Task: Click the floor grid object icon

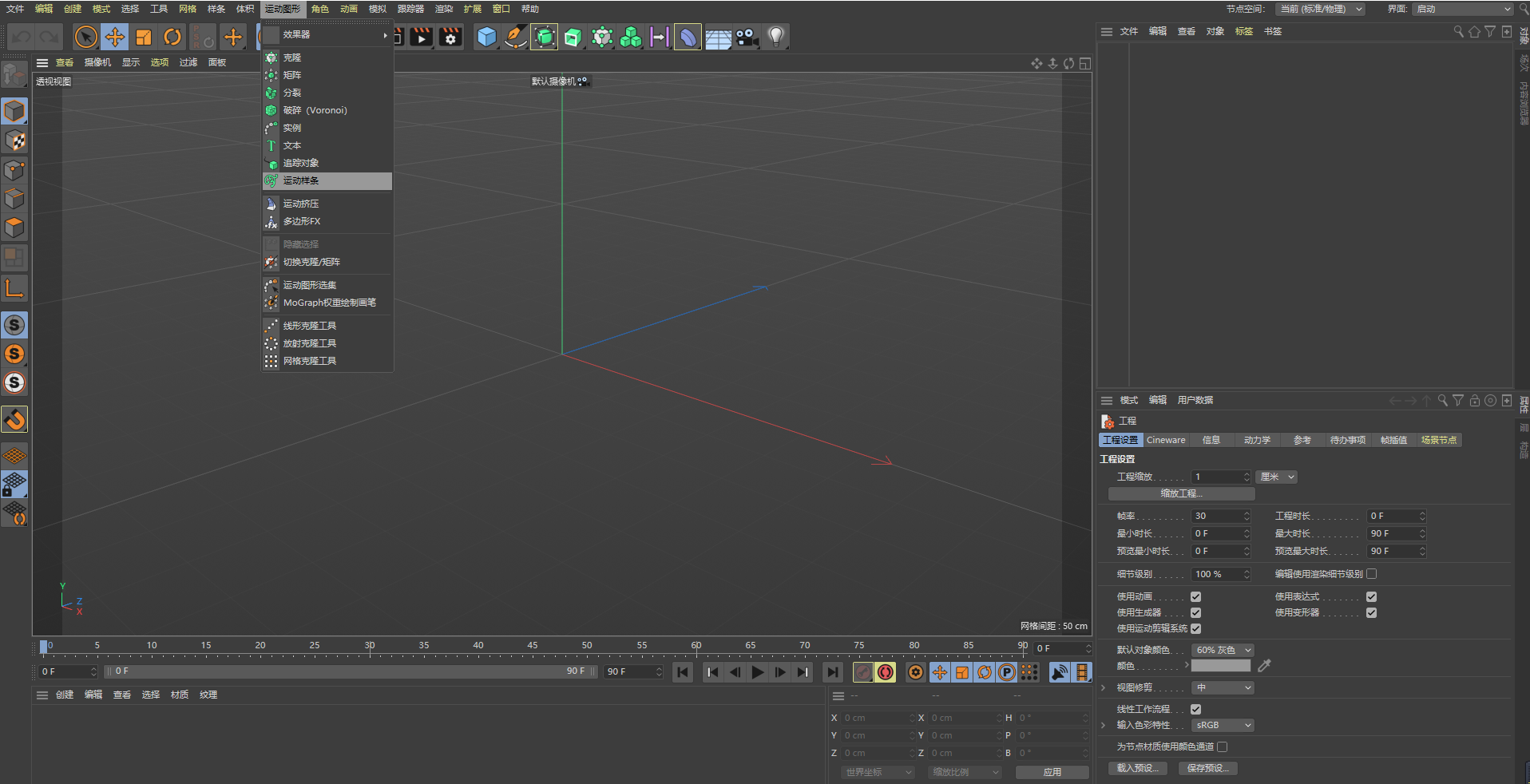Action: click(718, 38)
